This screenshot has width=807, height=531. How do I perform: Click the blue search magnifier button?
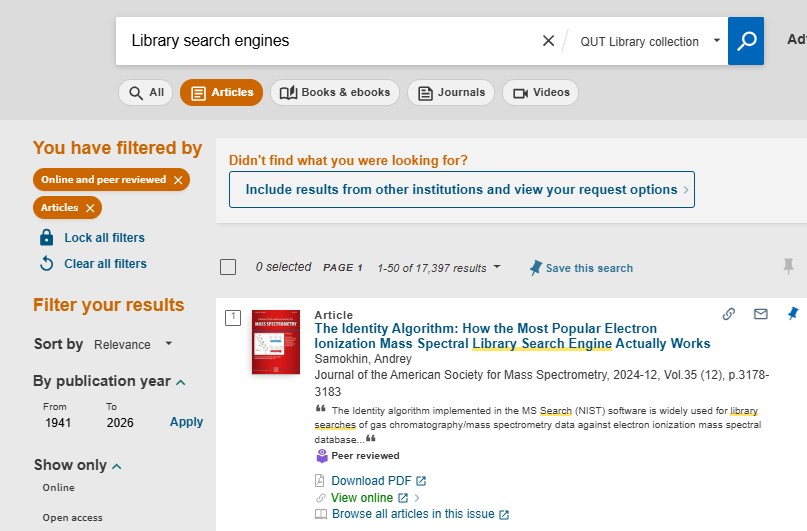(745, 41)
